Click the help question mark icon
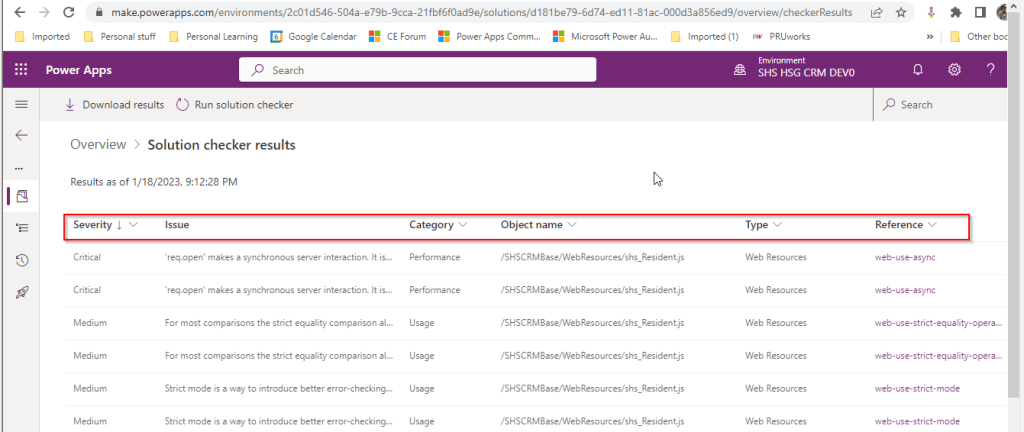The width and height of the screenshot is (1024, 432). (990, 70)
